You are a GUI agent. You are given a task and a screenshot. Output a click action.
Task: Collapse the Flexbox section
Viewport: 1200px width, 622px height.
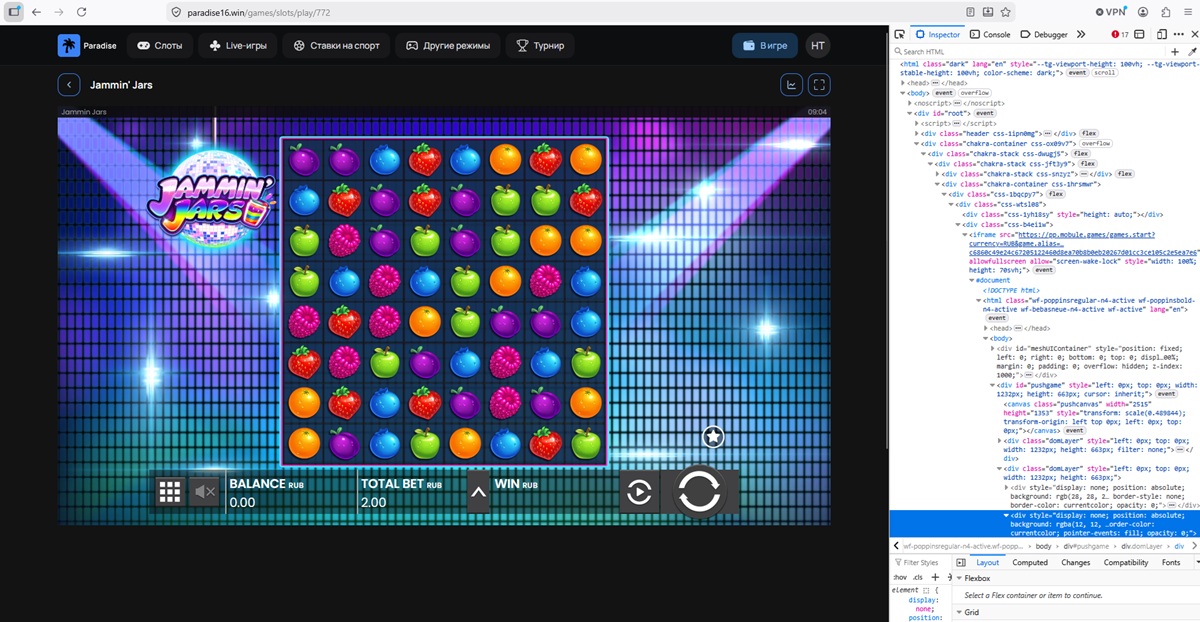click(959, 578)
